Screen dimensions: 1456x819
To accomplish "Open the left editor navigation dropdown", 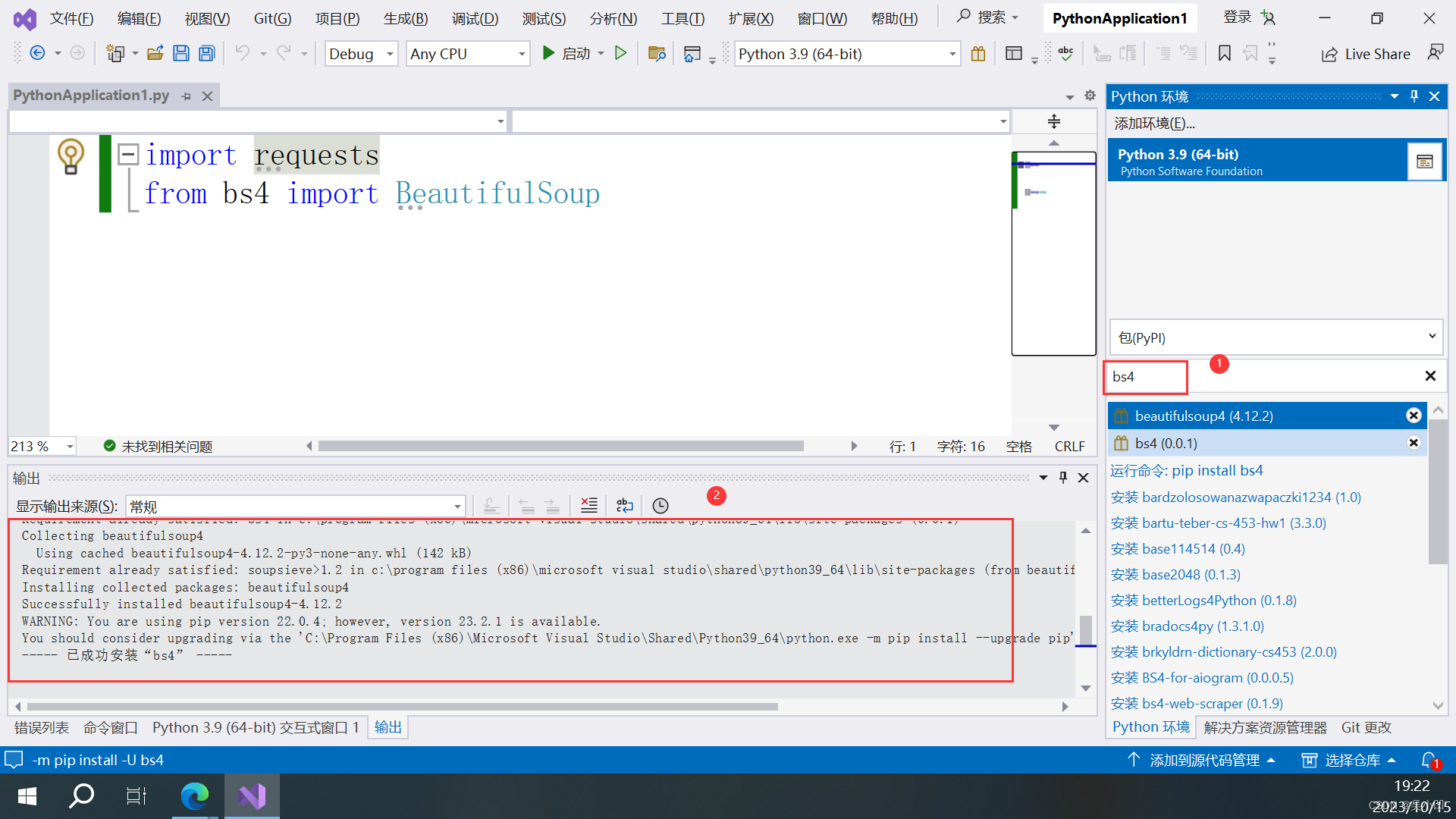I will click(258, 121).
